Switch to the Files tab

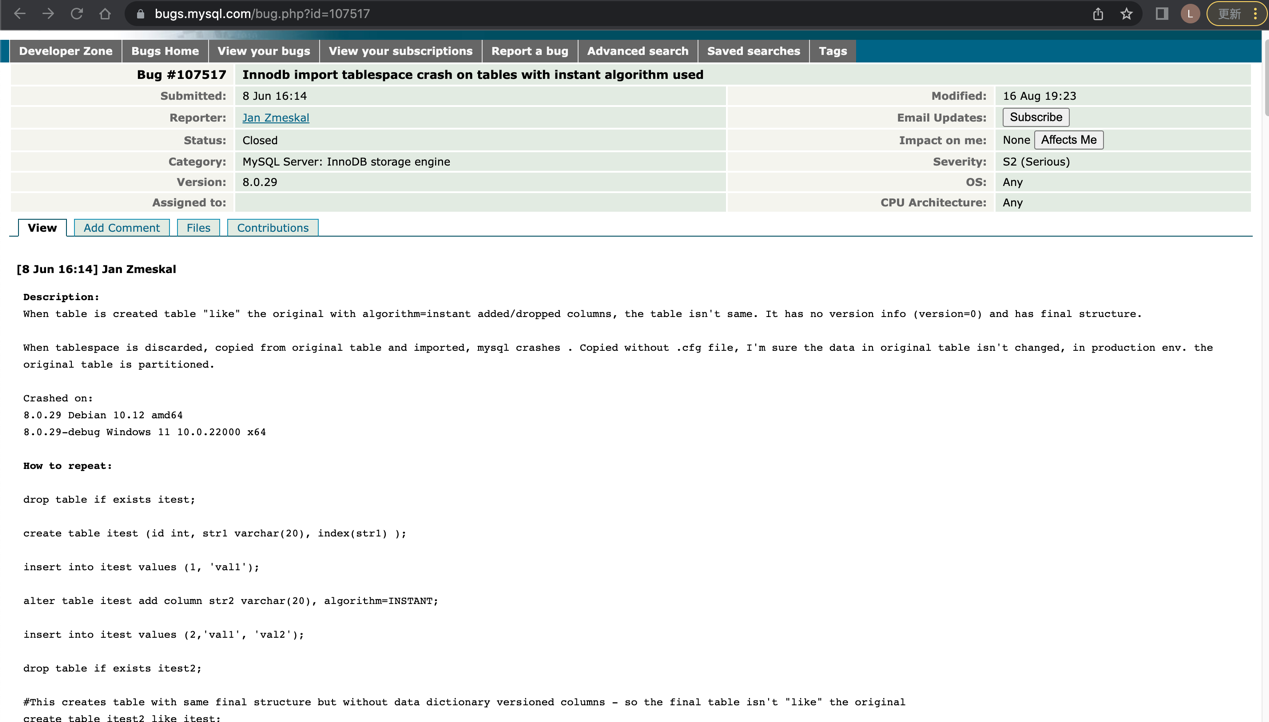(199, 228)
